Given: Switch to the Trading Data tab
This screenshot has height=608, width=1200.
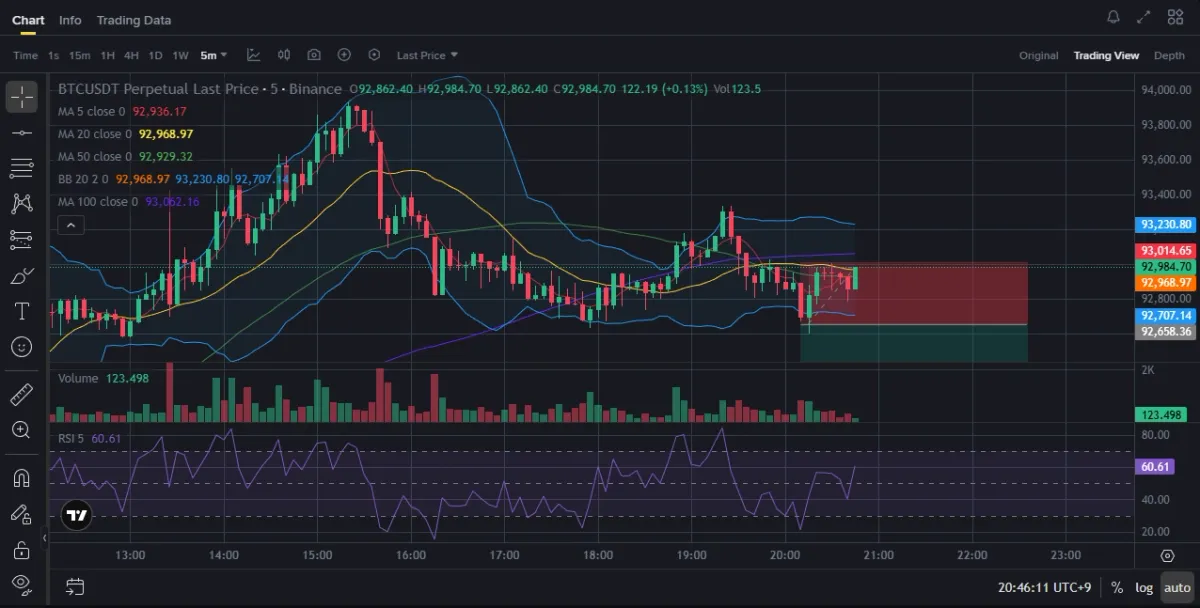Looking at the screenshot, I should [134, 20].
